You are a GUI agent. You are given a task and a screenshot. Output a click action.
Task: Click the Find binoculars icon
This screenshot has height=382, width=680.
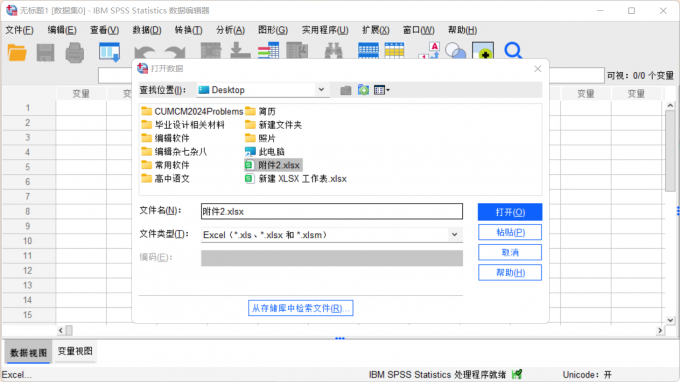333,51
